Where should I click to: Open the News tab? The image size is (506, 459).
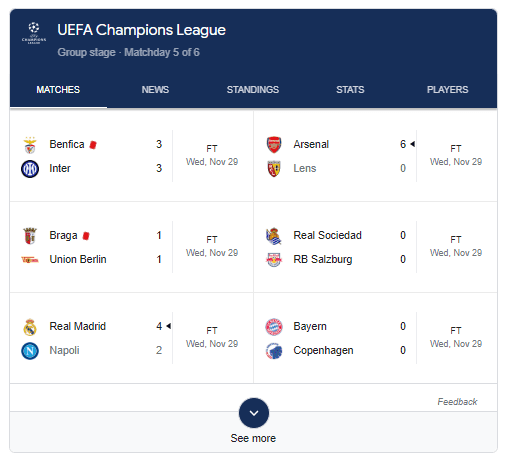pos(155,90)
